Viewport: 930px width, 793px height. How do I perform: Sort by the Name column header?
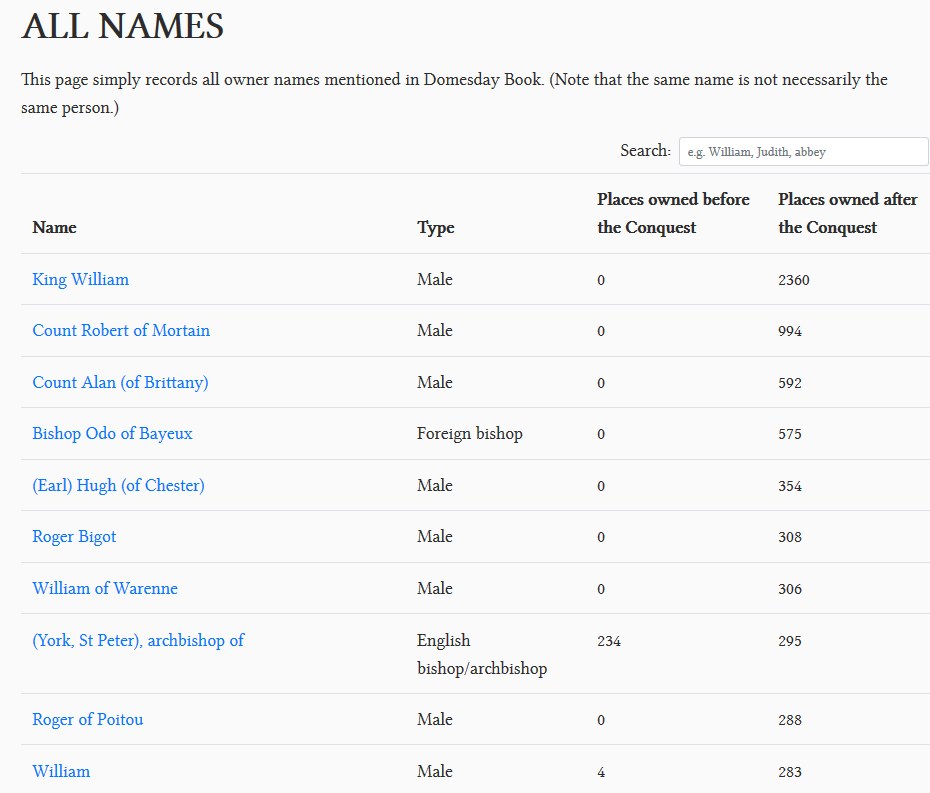coord(55,228)
